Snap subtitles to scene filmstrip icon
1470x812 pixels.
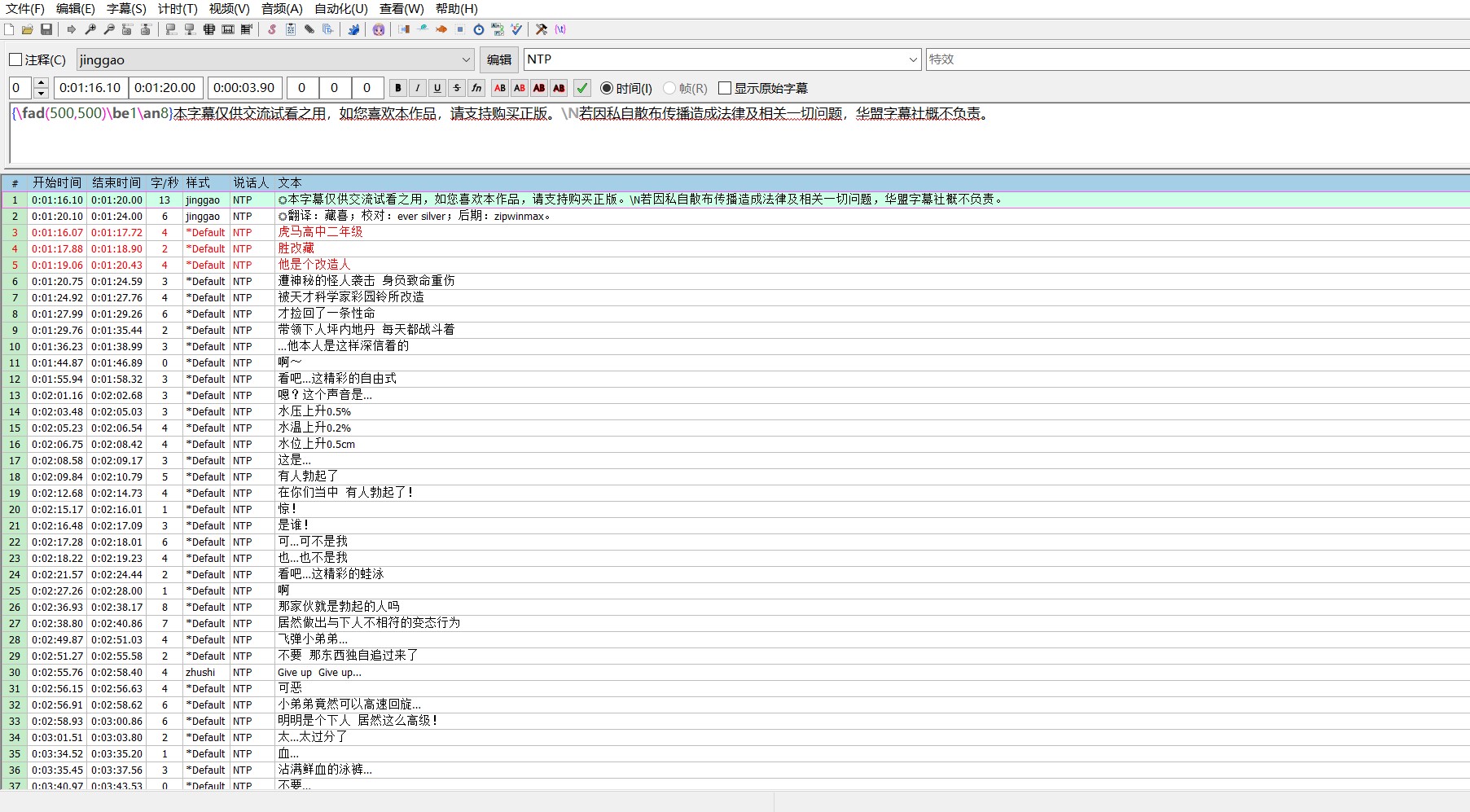pyautogui.click(x=228, y=29)
